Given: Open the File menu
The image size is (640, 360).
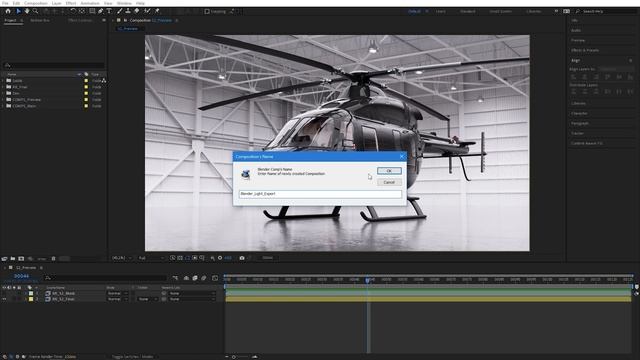Looking at the screenshot, I should pyautogui.click(x=5, y=3).
